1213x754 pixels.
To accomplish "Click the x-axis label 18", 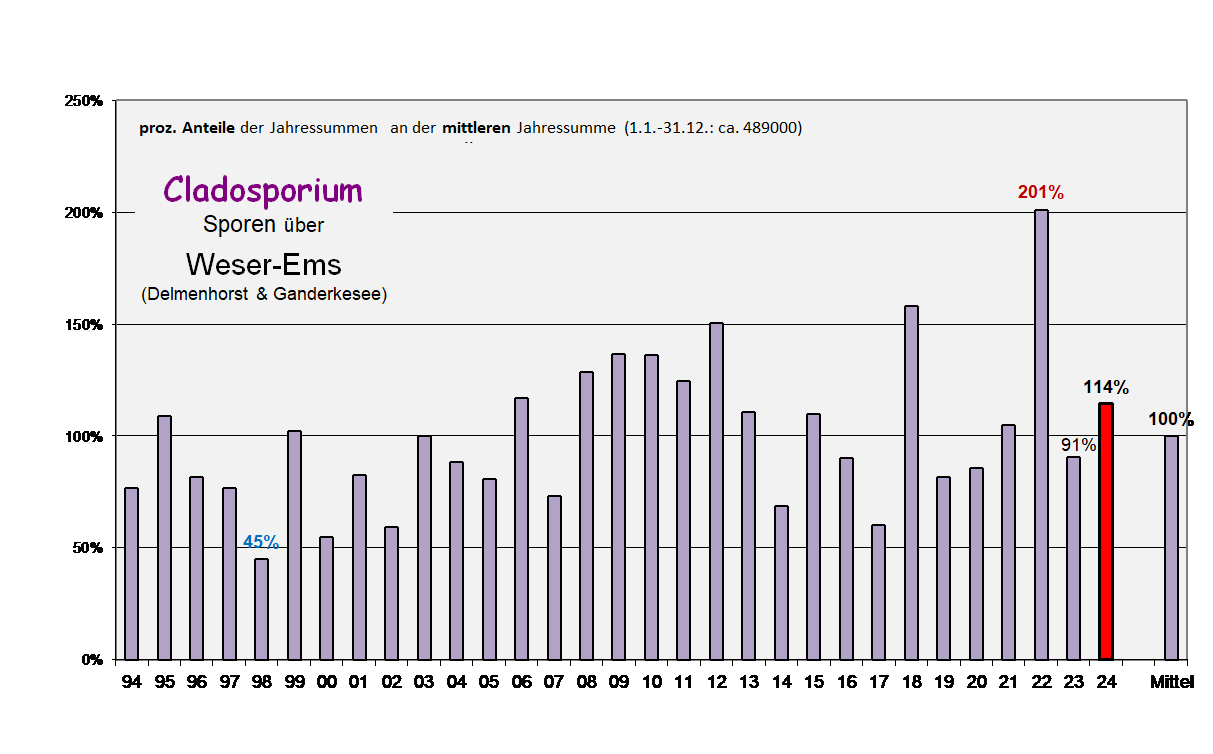I will pyautogui.click(x=911, y=682).
